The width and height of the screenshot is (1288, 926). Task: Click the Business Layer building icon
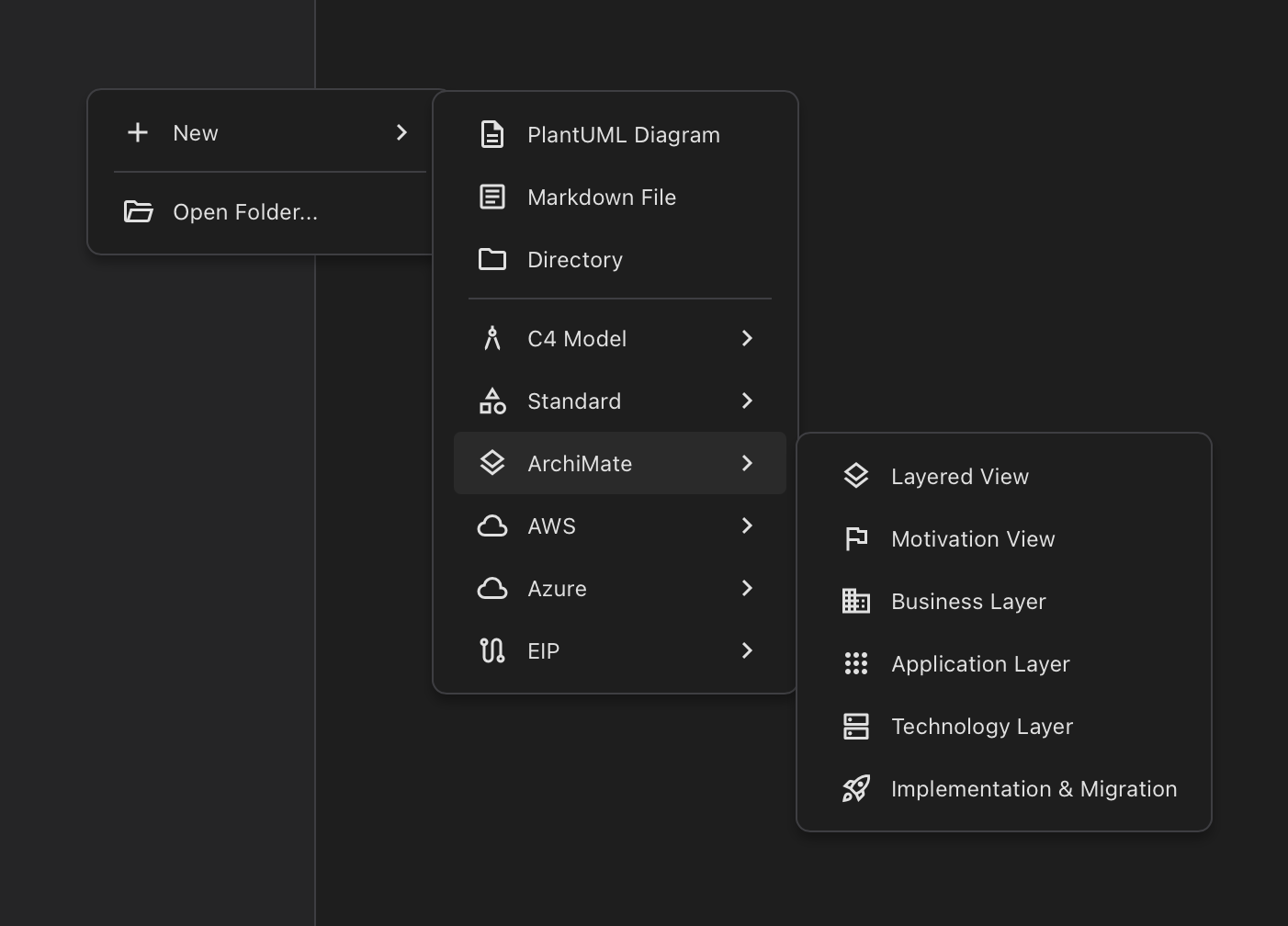click(x=856, y=601)
